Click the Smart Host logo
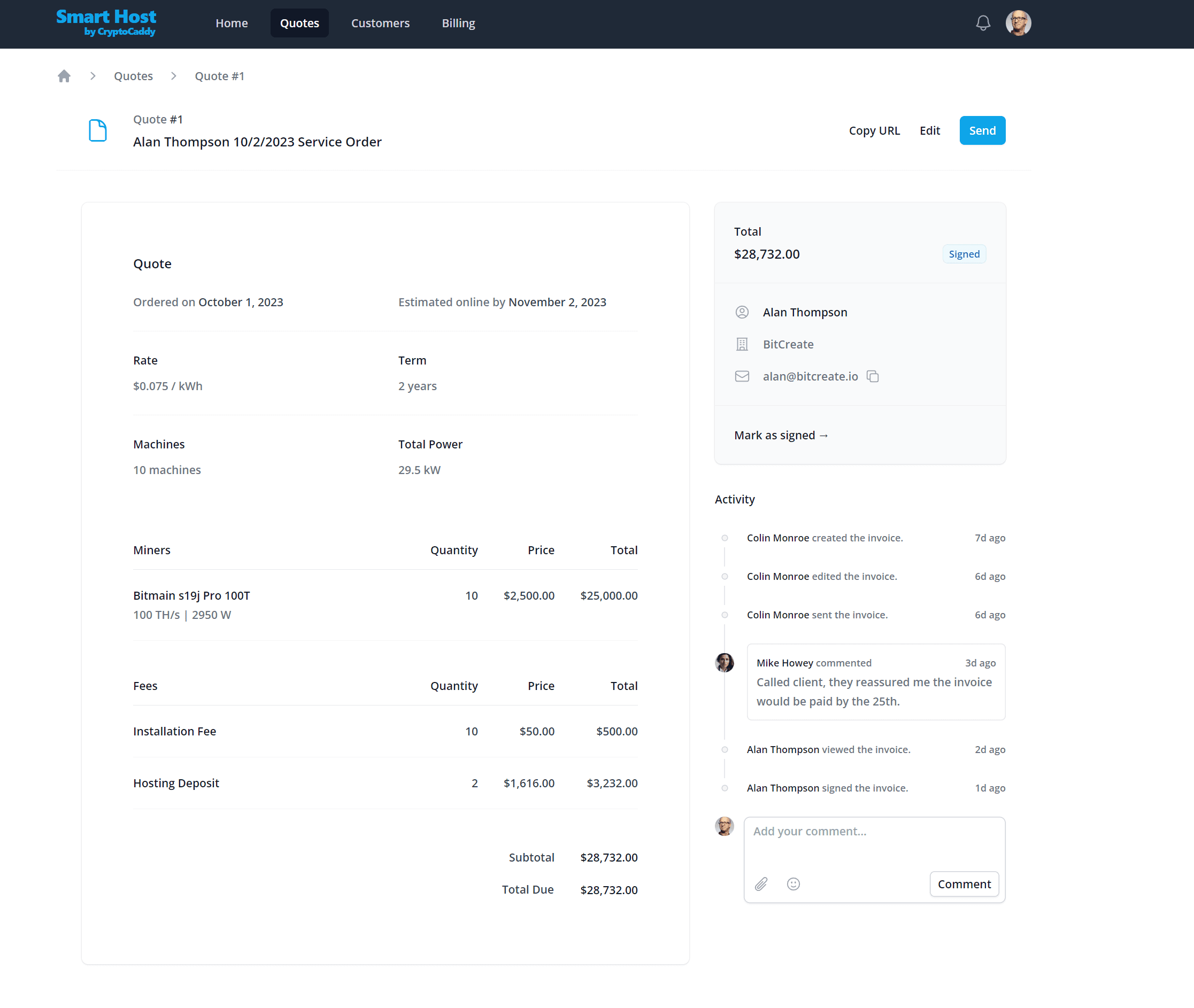This screenshot has height=1008, width=1194. pos(106,23)
